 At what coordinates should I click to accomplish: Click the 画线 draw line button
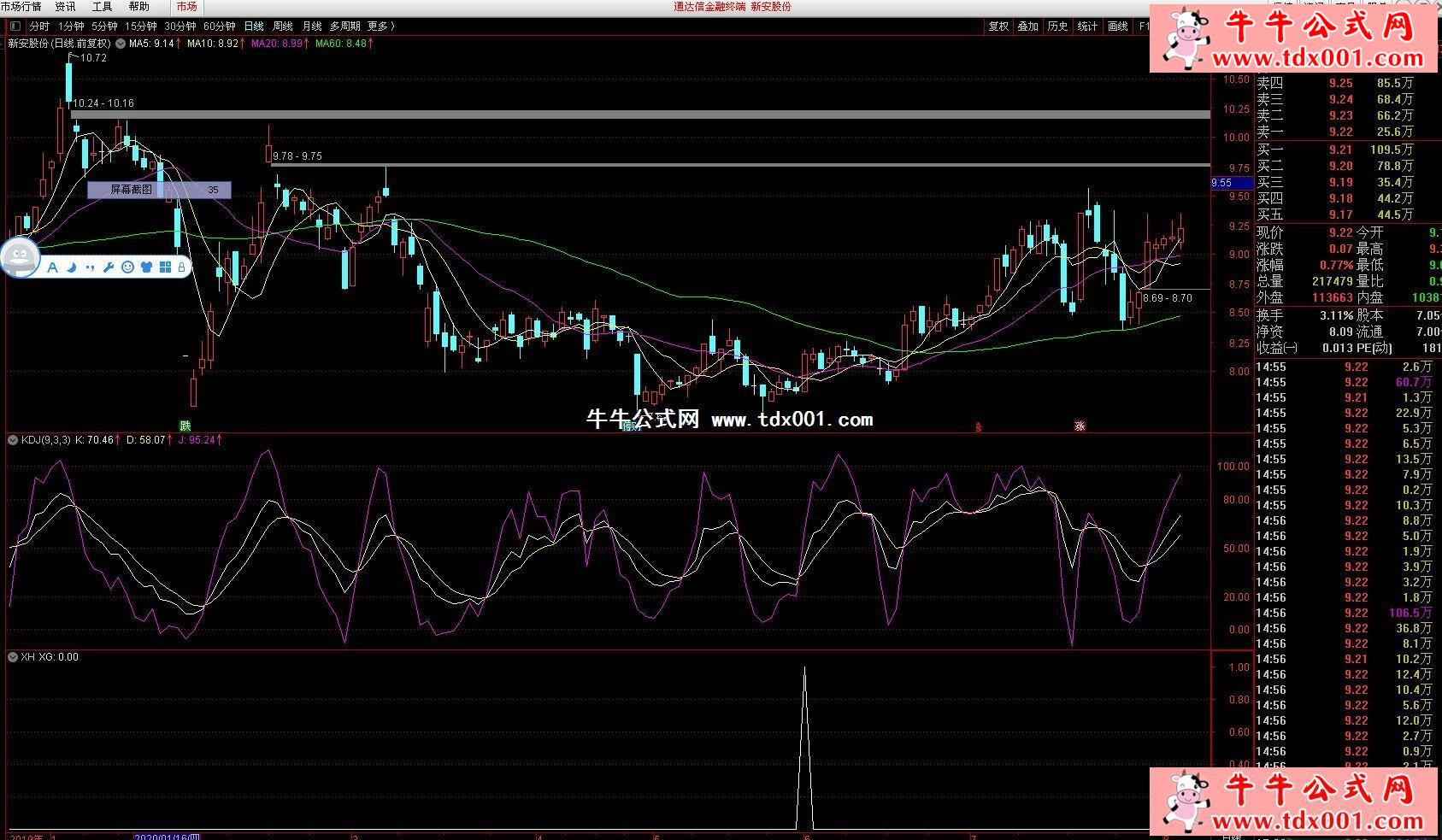pos(1118,26)
